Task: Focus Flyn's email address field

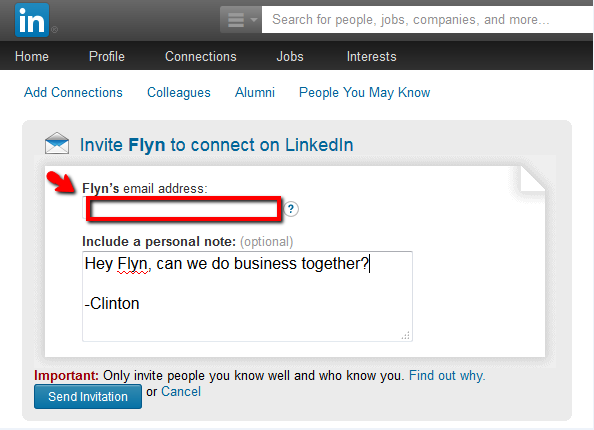Action: [182, 208]
